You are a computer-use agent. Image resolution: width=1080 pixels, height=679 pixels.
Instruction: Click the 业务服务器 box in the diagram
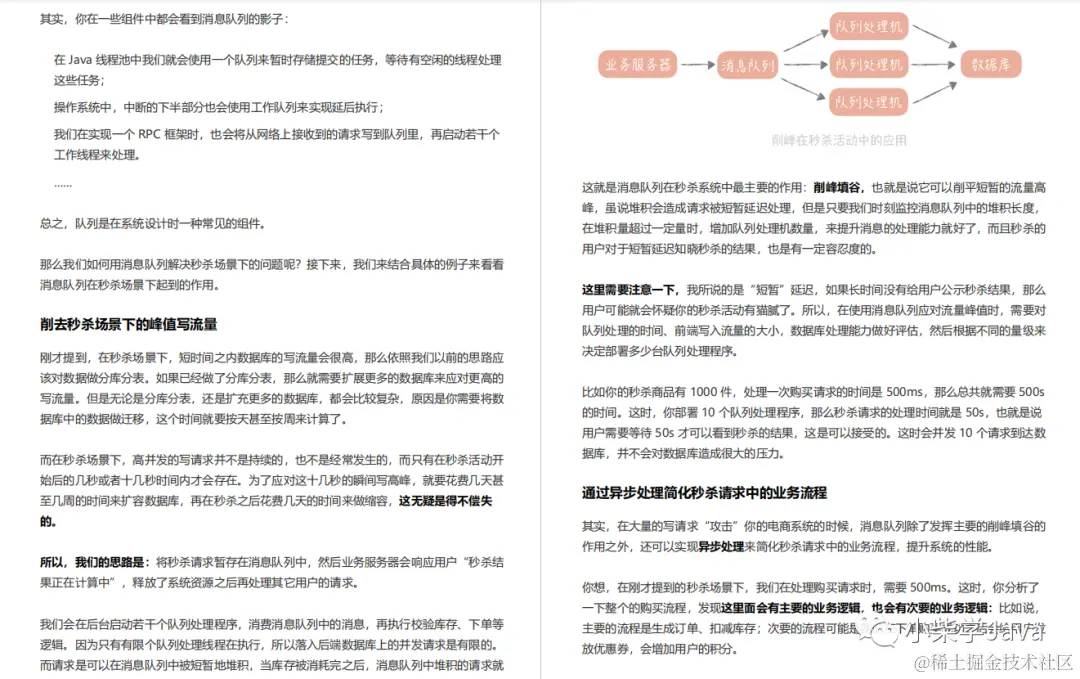[x=637, y=65]
